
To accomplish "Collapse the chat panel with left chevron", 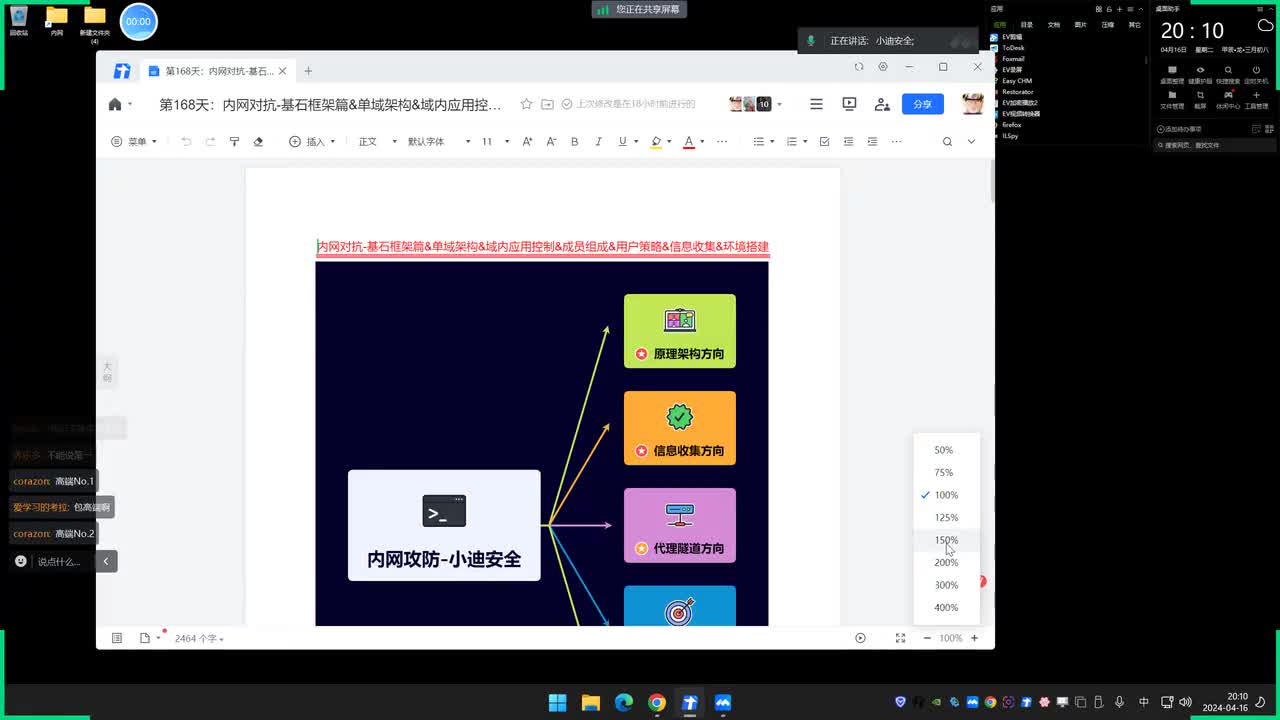I will click(106, 561).
